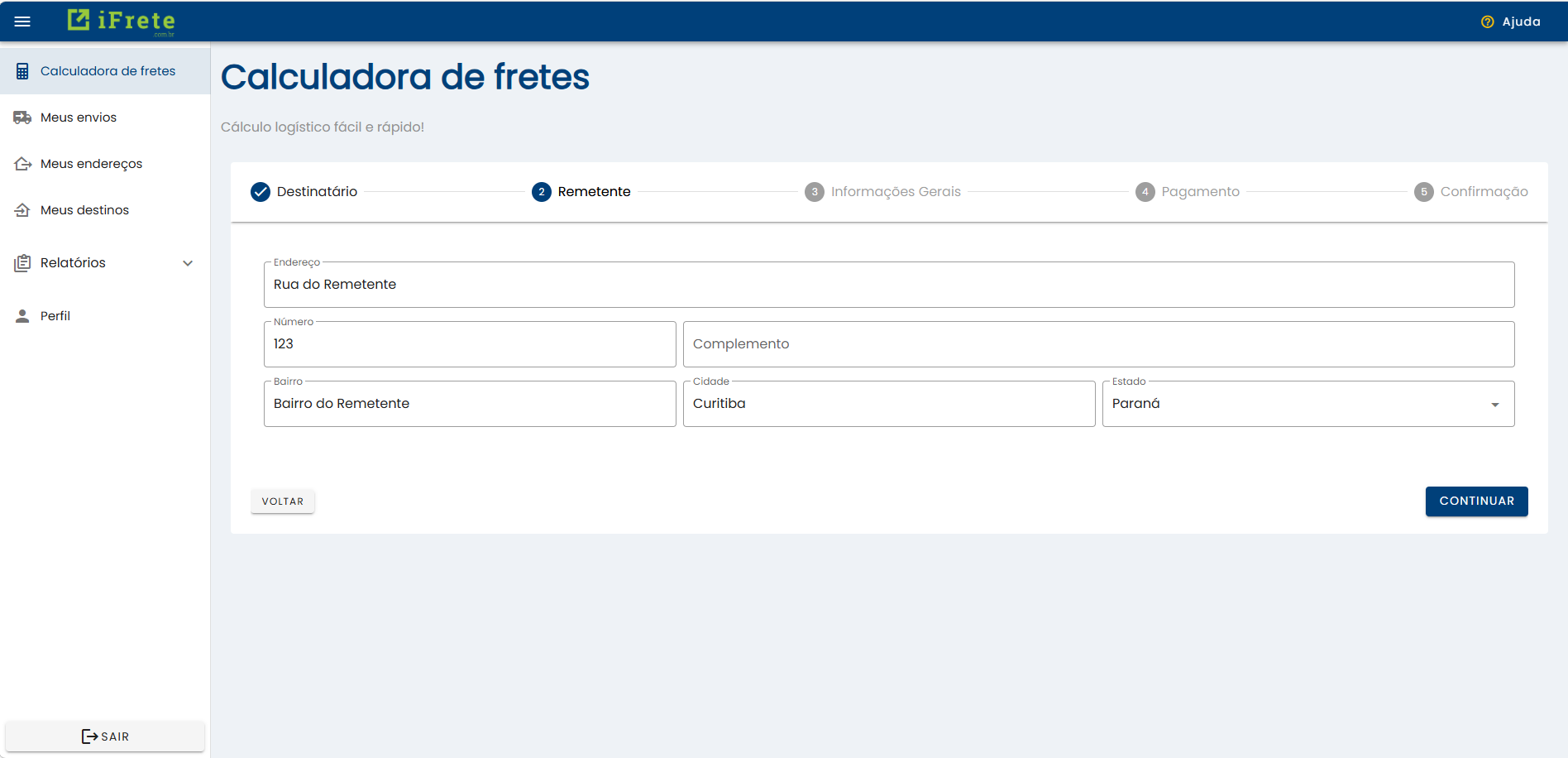1568x758 pixels.
Task: Collapse the sidebar with the hamburger menu
Action: coord(22,21)
